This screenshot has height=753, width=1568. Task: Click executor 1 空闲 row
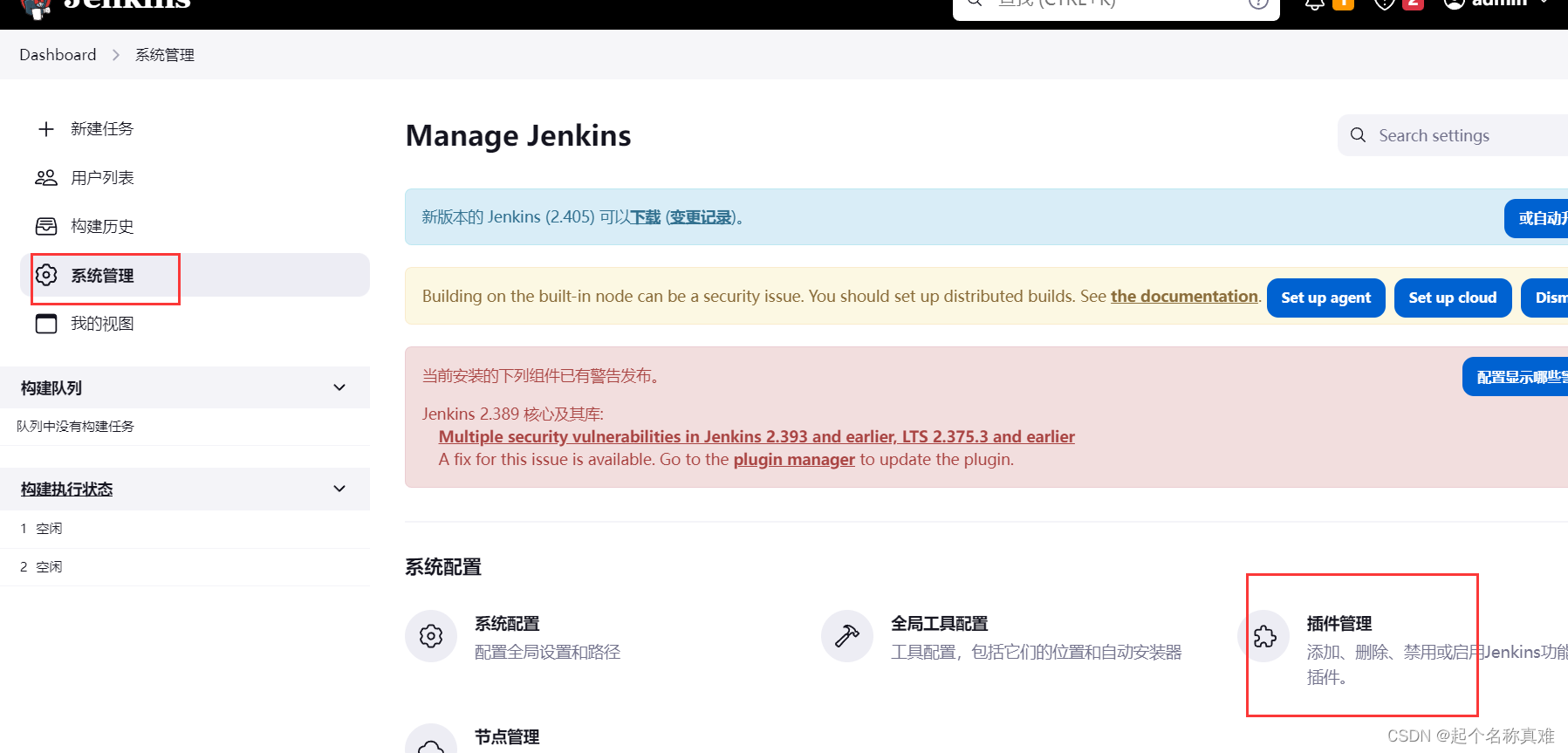point(185,529)
